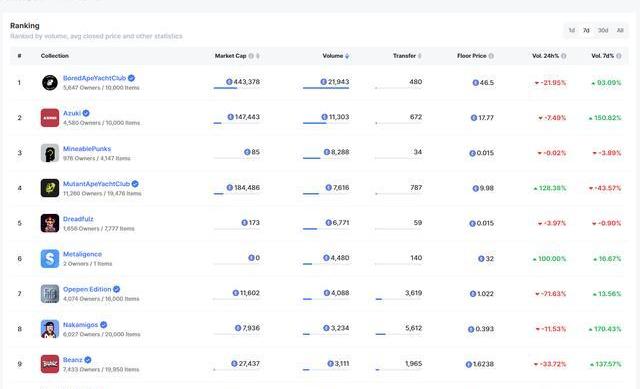Click the MutantApeYachtClub collection icon

click(50, 188)
